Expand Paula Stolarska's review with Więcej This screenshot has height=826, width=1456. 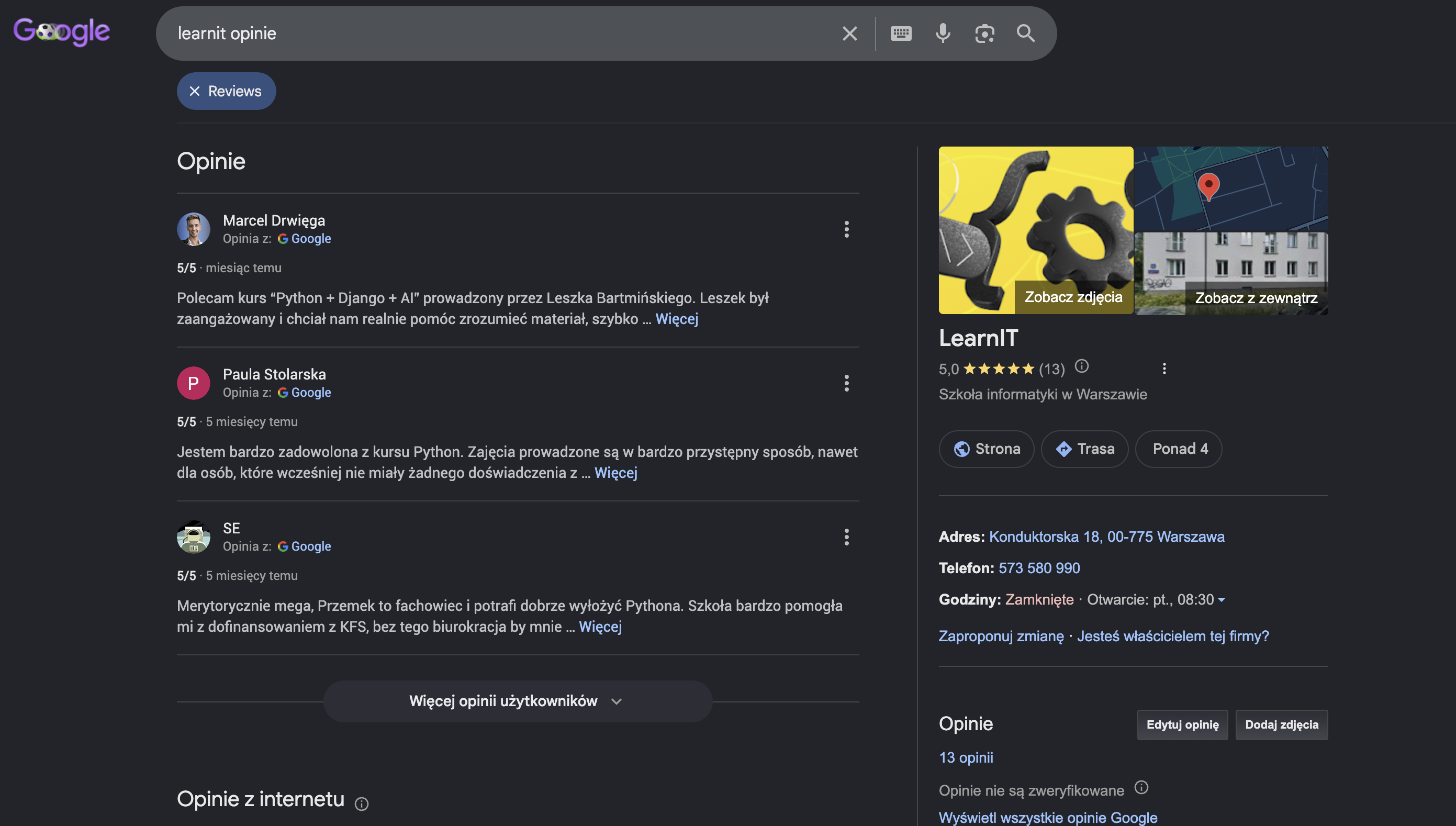[615, 473]
